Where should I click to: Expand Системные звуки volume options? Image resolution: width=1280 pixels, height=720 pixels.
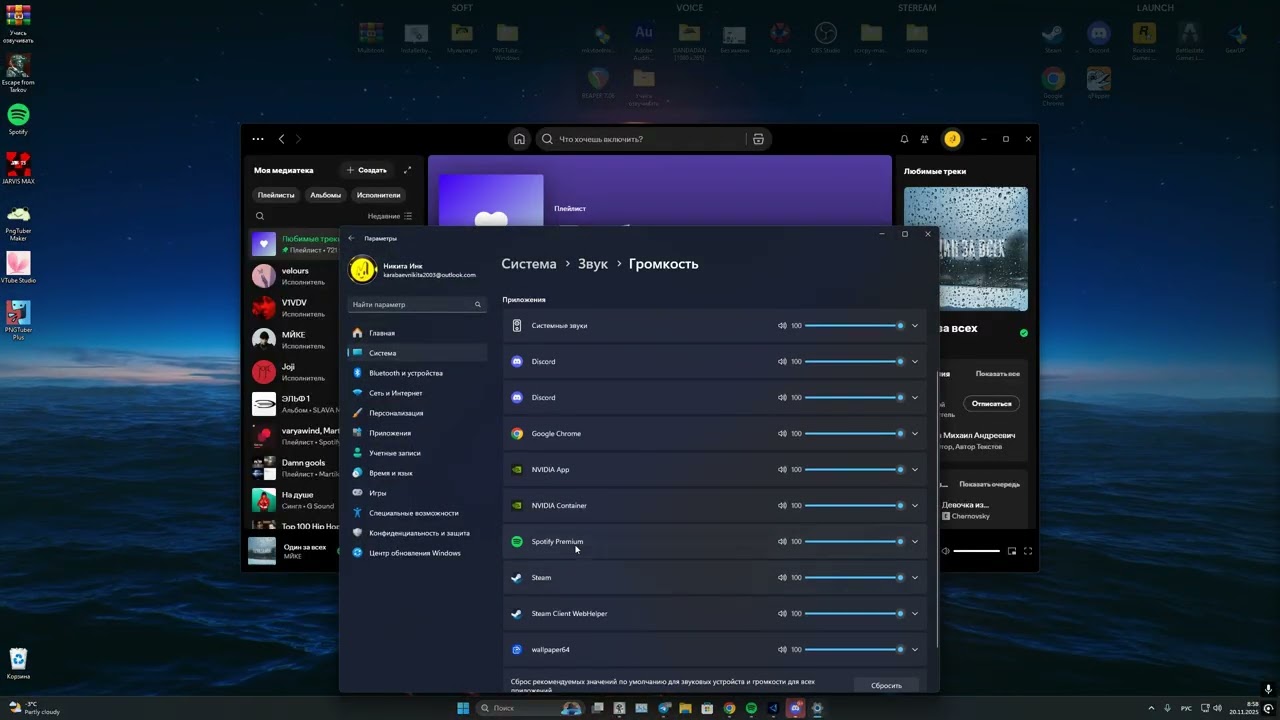pos(914,326)
